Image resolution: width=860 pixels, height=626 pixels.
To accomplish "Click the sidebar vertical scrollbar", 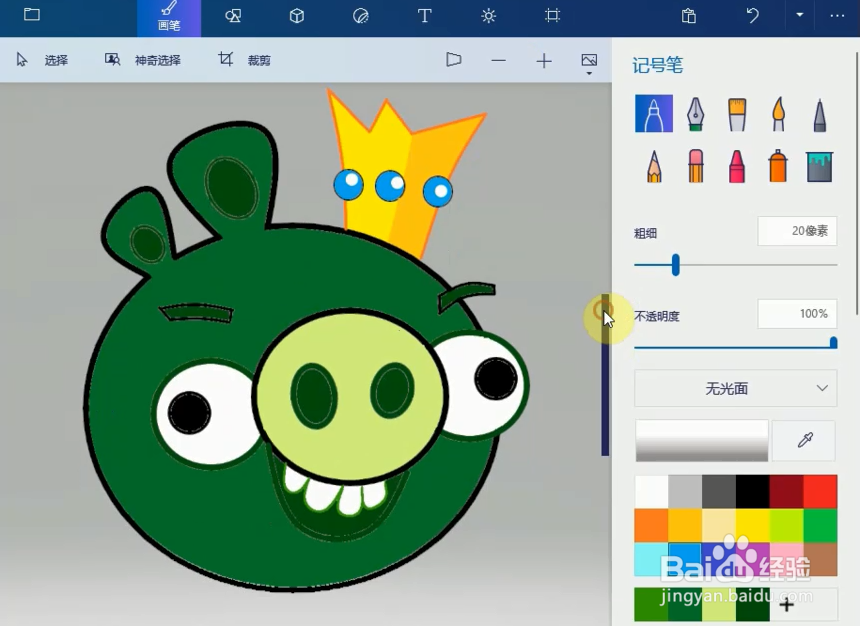I will [x=857, y=184].
